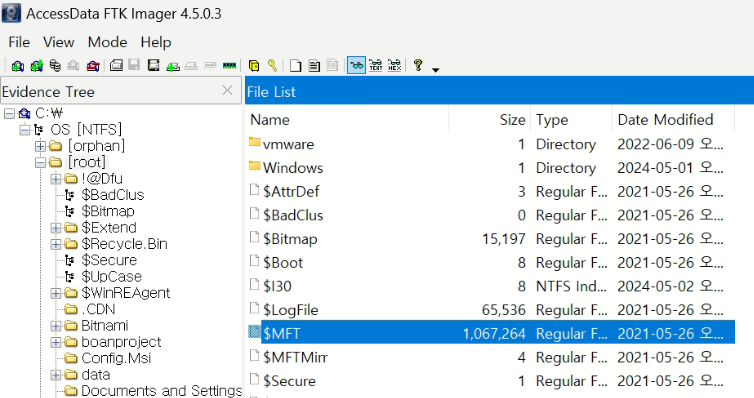The height and width of the screenshot is (398, 754).
Task: Select the $I30 NTFS index row
Action: 490,286
